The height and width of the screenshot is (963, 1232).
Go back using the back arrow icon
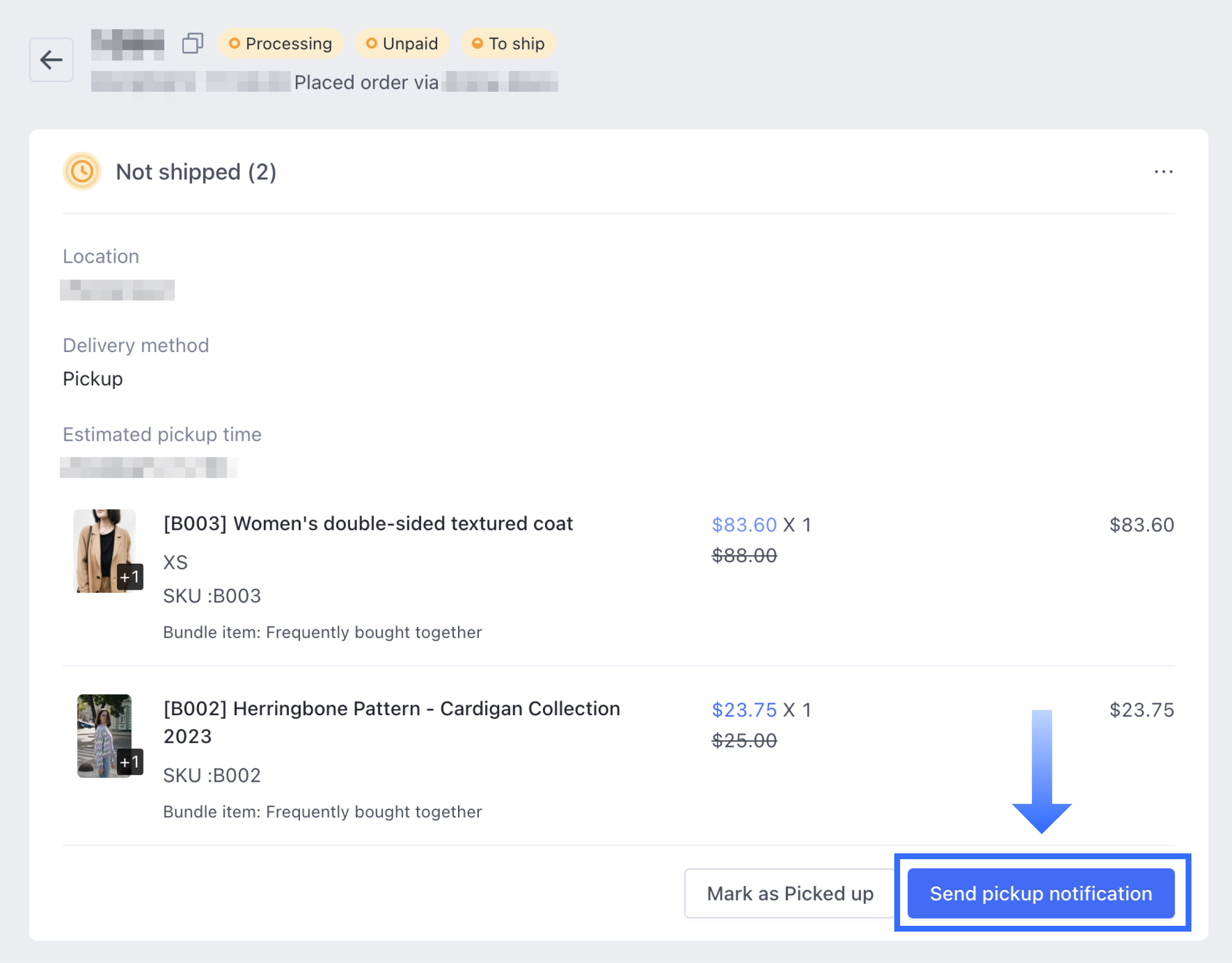pos(51,60)
